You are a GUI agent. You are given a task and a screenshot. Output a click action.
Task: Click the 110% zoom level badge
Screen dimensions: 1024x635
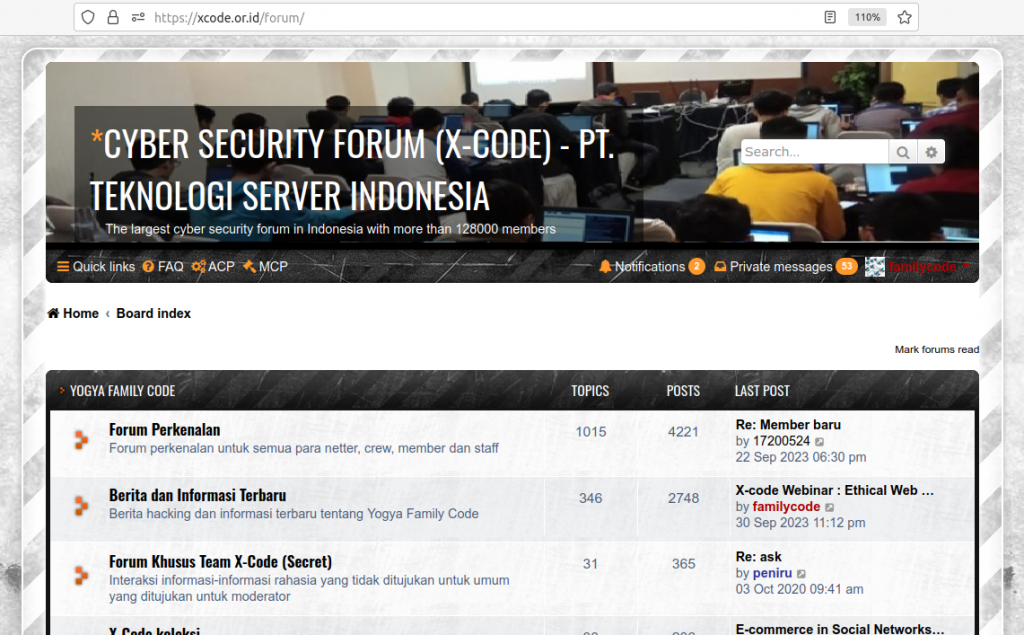[867, 18]
